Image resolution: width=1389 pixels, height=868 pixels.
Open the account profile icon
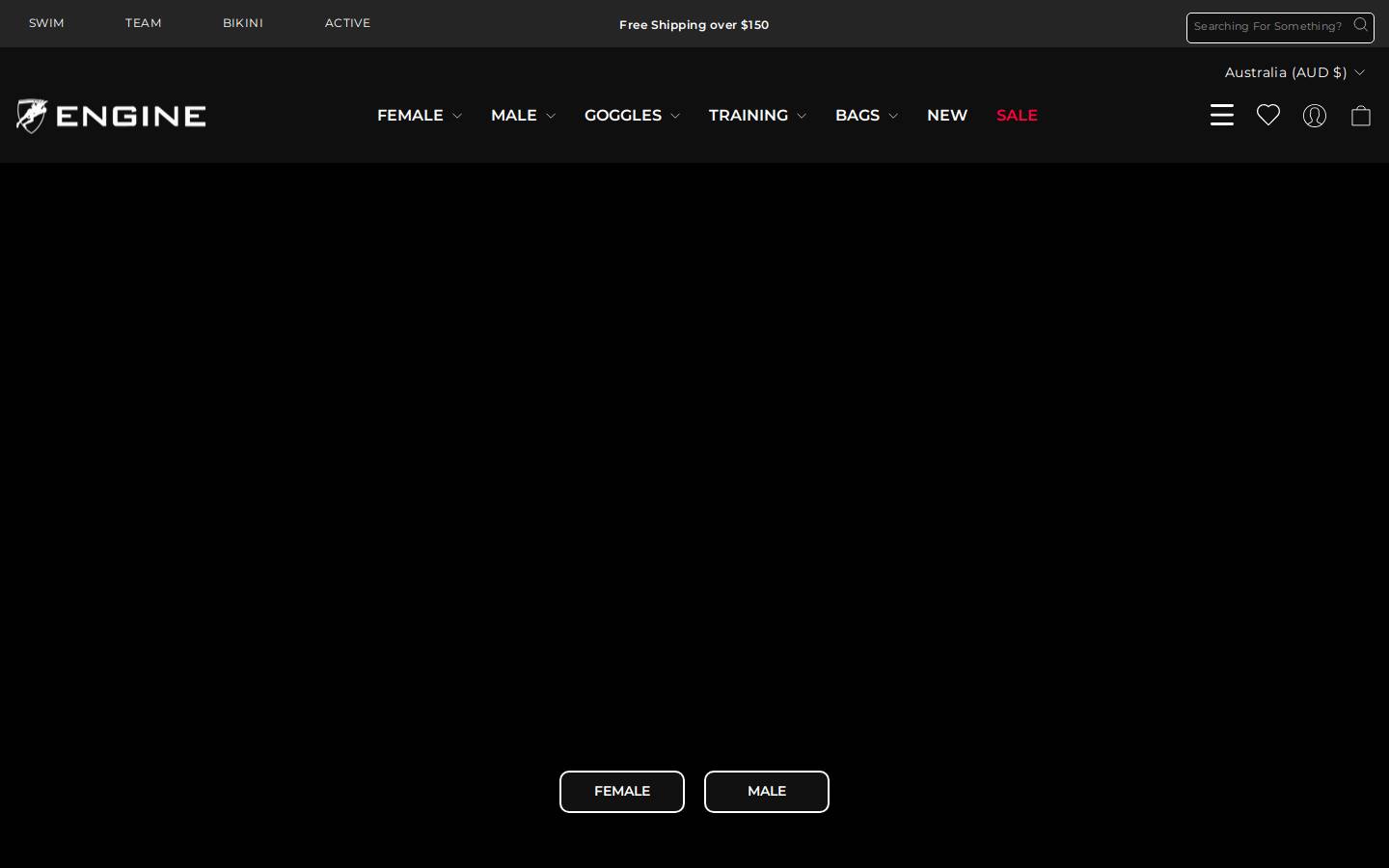pos(1315,116)
